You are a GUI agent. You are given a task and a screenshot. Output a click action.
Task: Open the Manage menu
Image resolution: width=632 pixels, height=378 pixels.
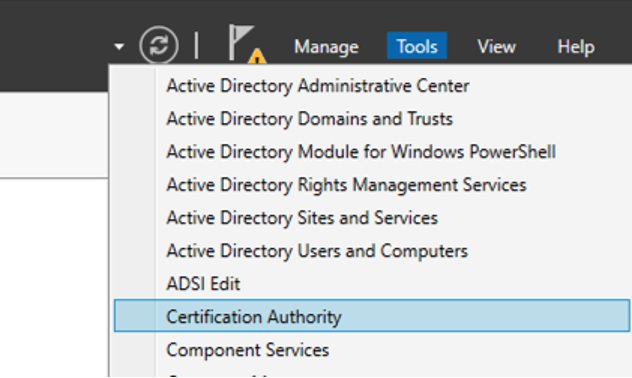(326, 46)
